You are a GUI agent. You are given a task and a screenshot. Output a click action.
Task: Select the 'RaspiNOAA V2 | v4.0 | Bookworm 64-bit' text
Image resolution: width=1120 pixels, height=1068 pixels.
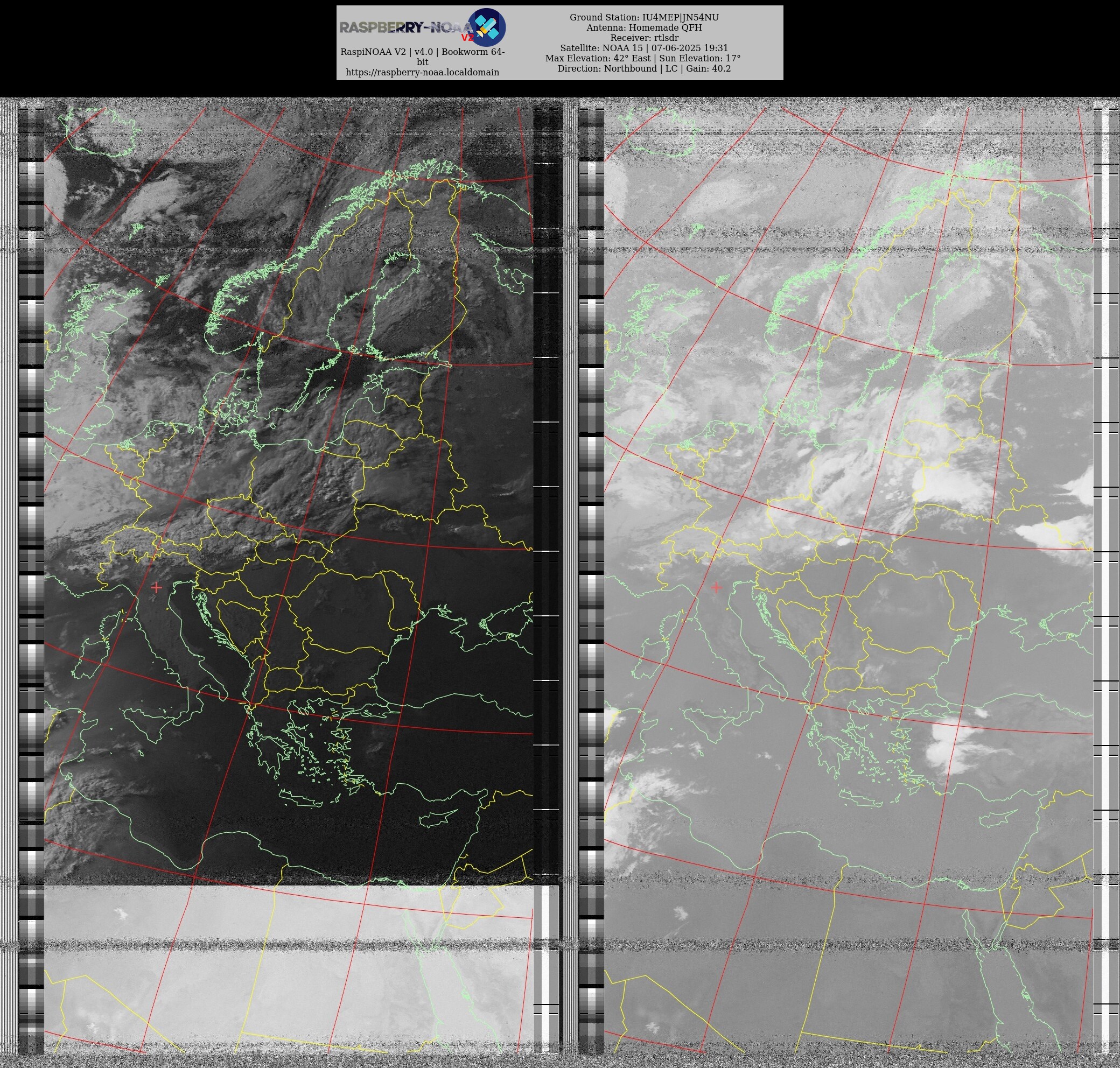click(x=423, y=57)
